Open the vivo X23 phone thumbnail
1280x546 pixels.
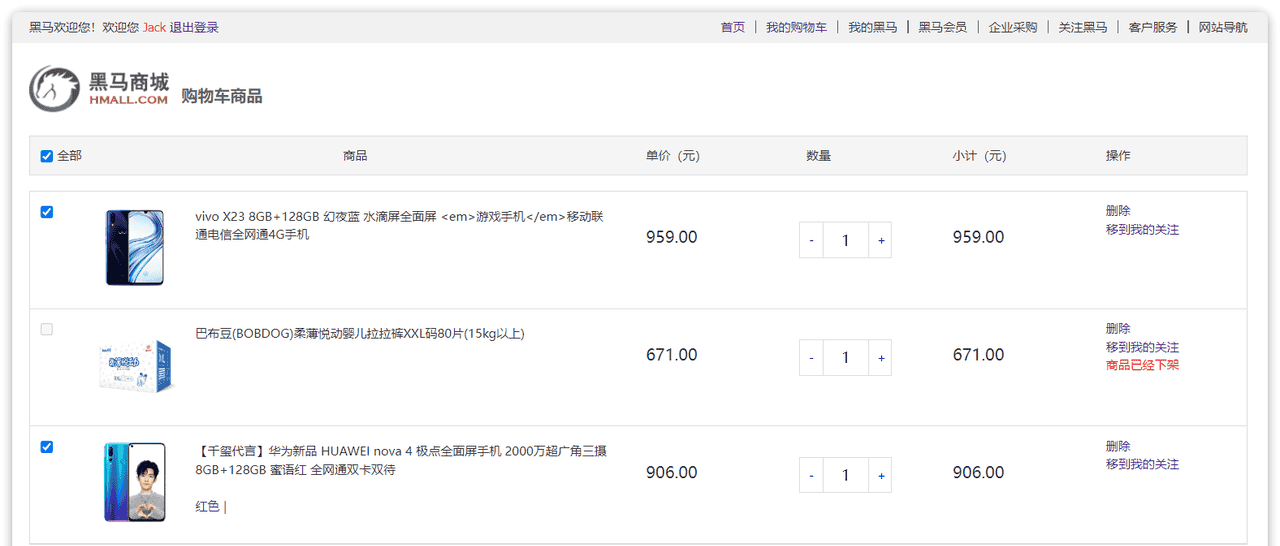(x=134, y=248)
